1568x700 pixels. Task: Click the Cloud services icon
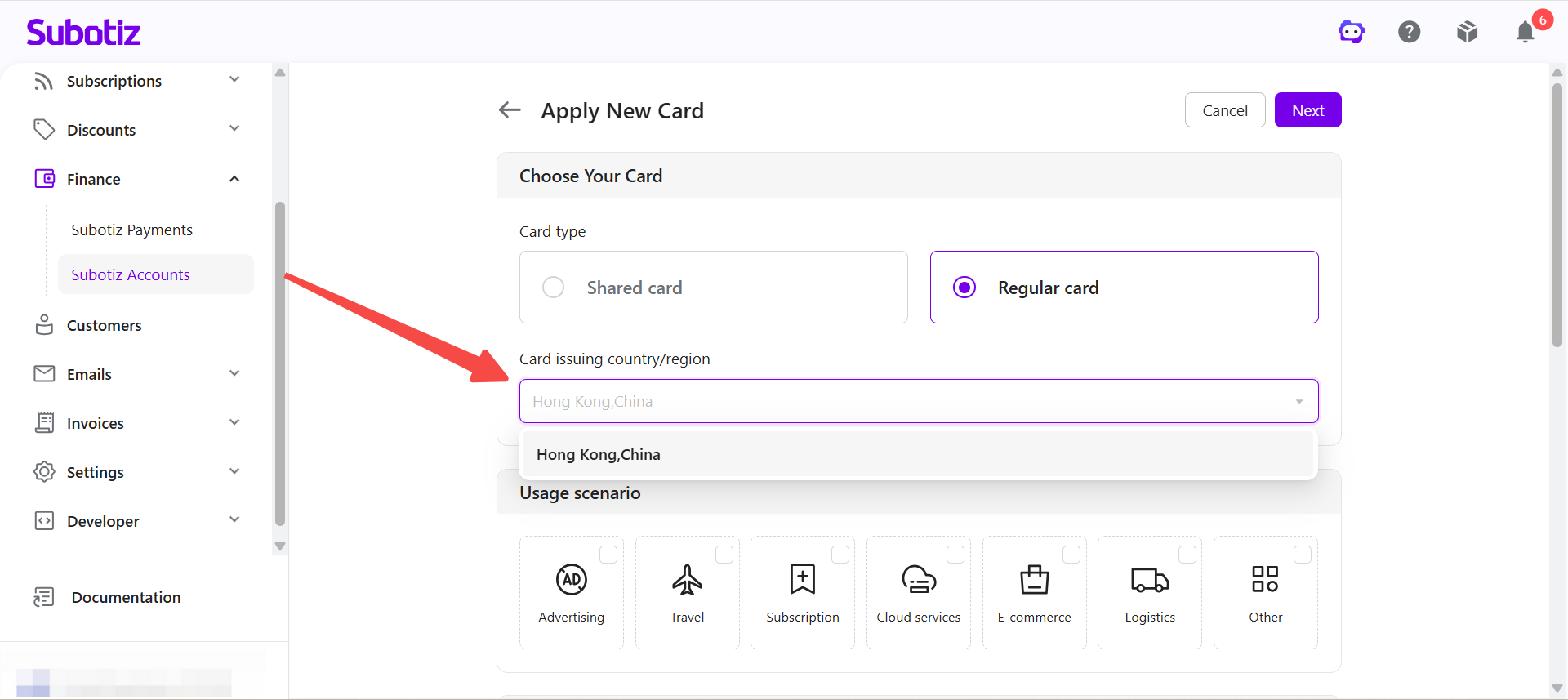[919, 579]
